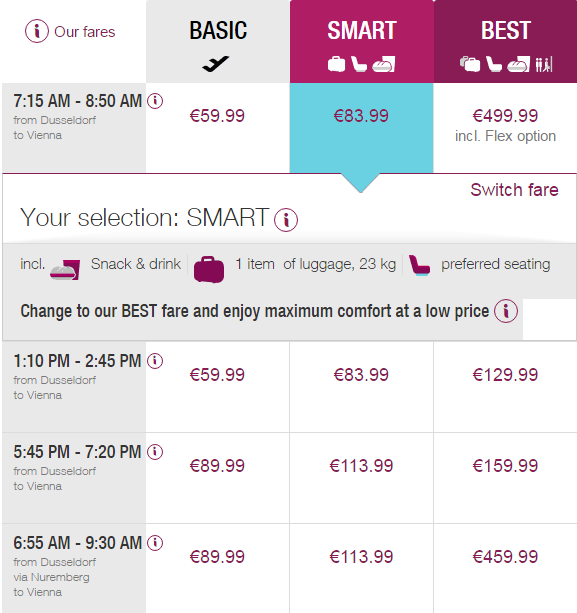Click the info icon beside Our fares
The height and width of the screenshot is (613, 577).
(37, 31)
